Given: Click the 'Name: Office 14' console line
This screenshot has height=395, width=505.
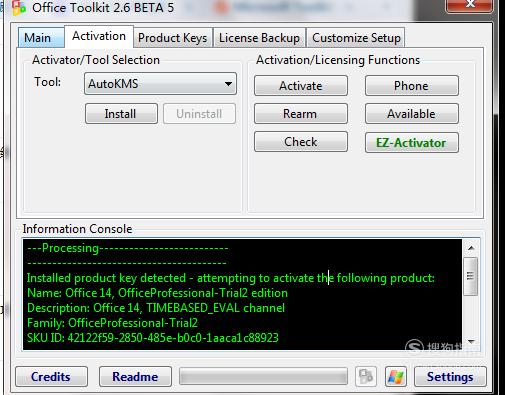Looking at the screenshot, I should point(157,293).
